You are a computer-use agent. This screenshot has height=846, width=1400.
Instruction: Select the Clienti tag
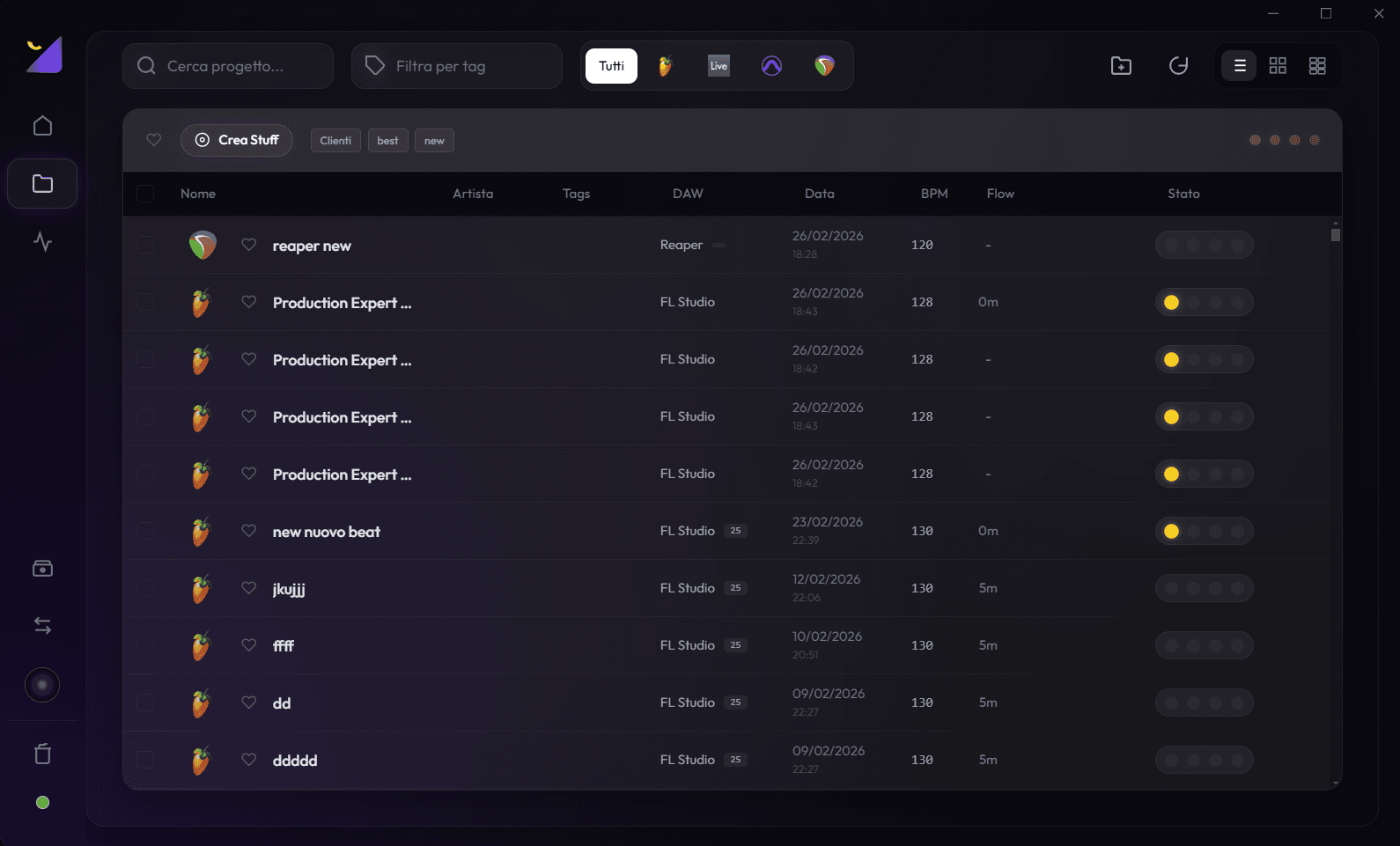[335, 141]
